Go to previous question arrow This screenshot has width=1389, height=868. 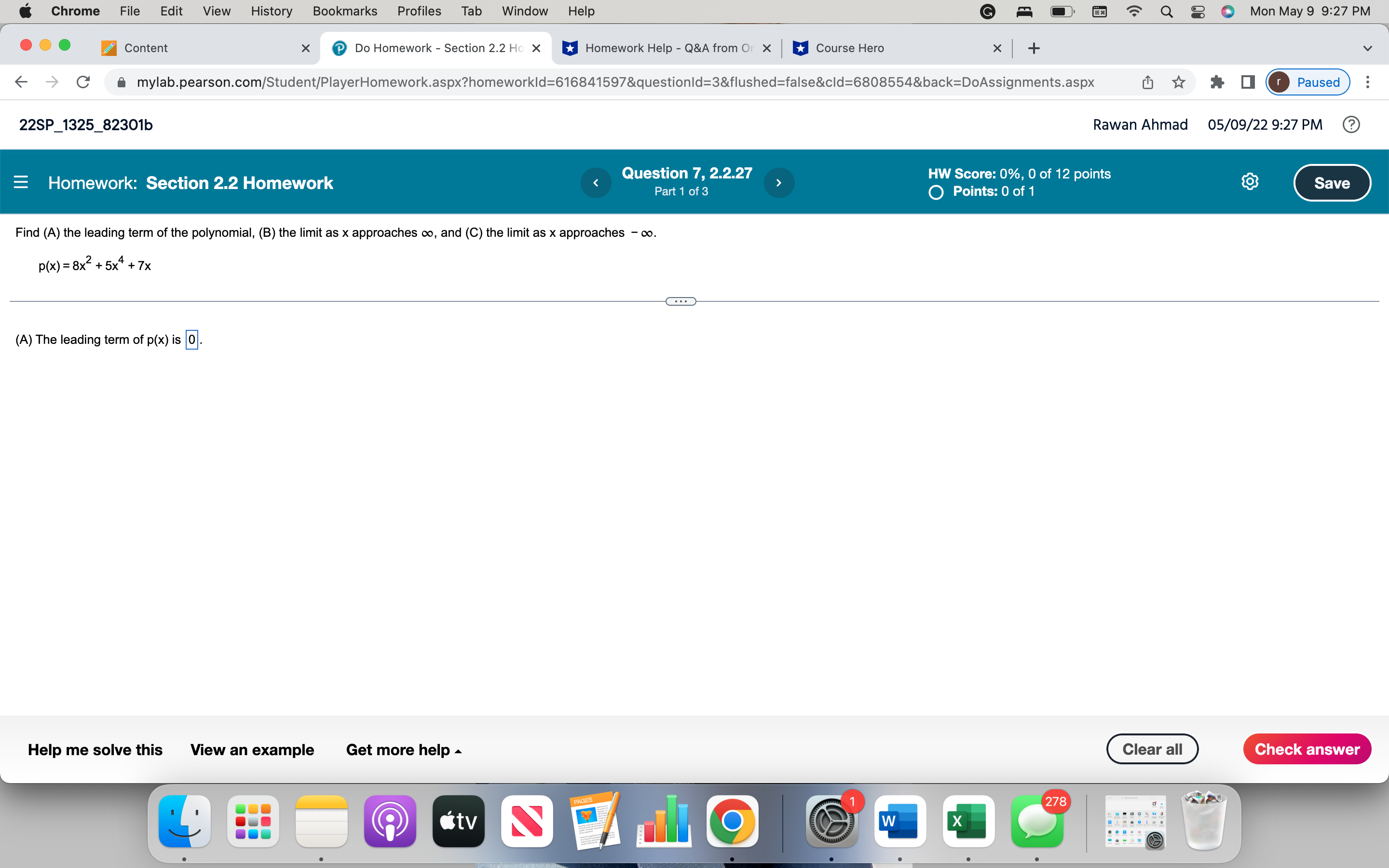(x=596, y=183)
